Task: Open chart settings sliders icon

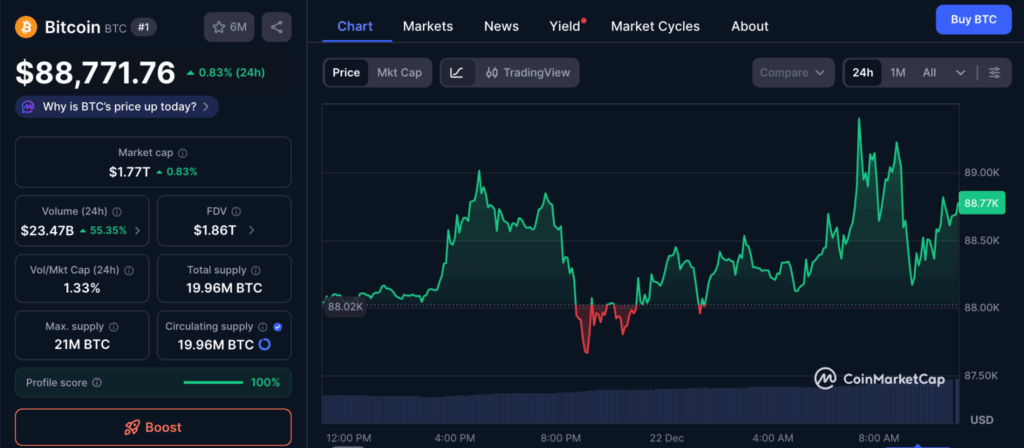Action: point(994,73)
